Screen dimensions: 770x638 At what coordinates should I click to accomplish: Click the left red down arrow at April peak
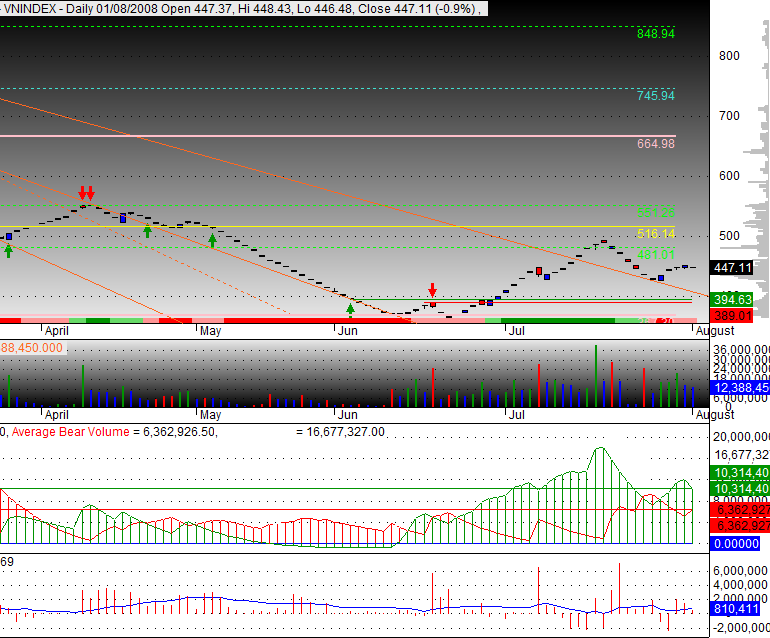click(x=82, y=192)
